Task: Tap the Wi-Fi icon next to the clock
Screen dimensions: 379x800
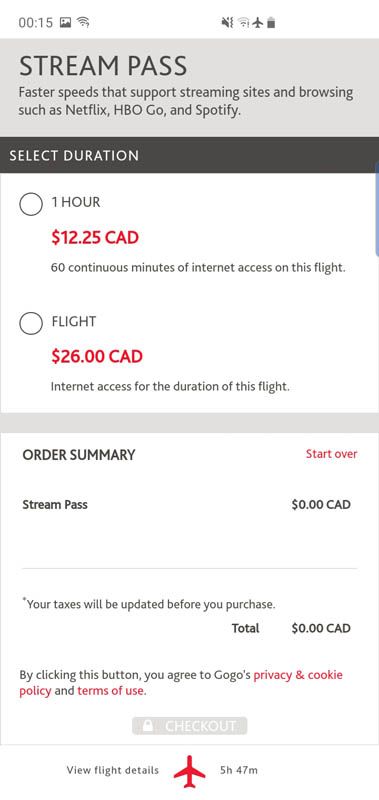Action: pyautogui.click(x=83, y=22)
